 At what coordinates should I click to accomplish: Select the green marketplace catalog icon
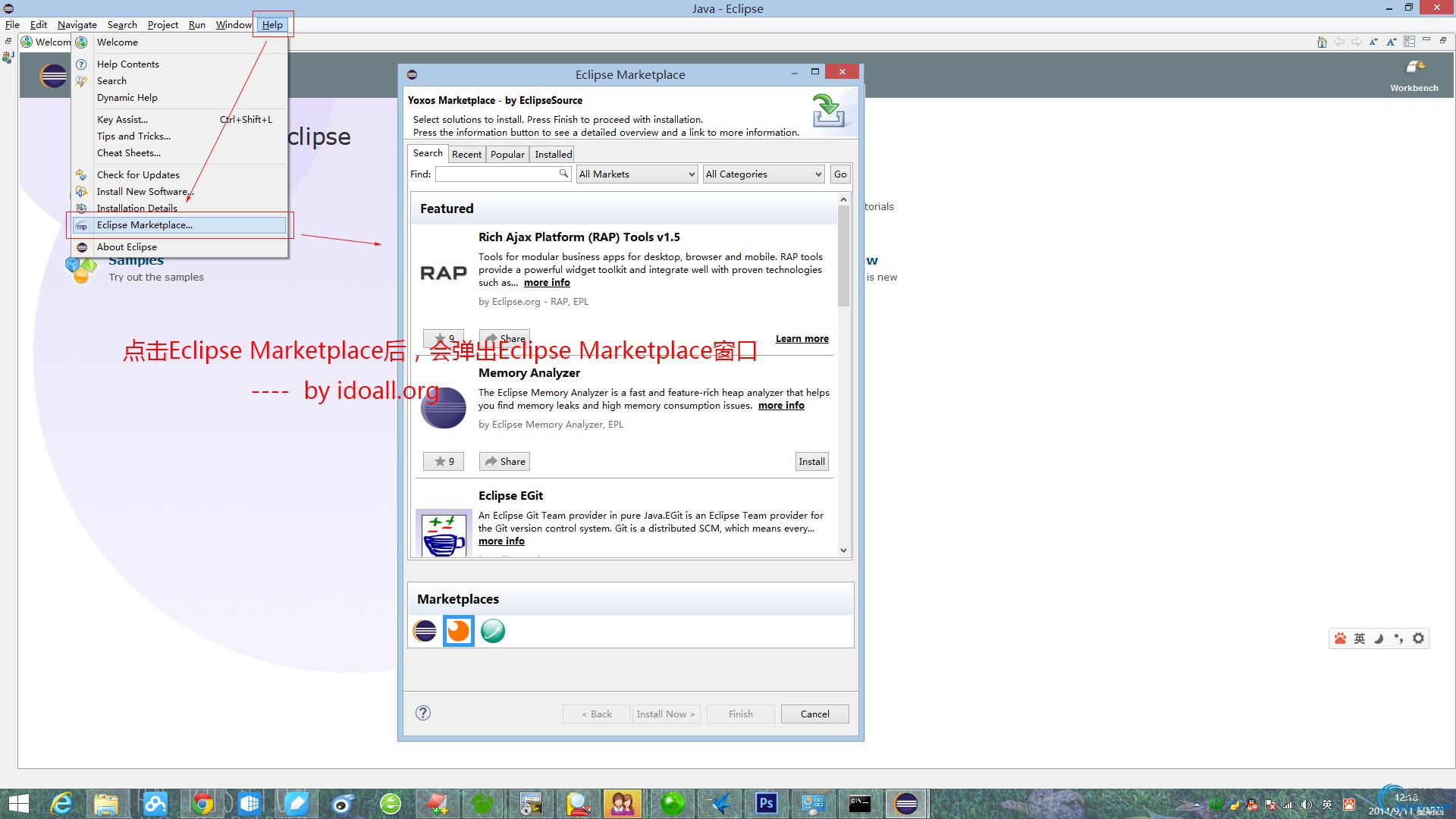click(x=493, y=631)
